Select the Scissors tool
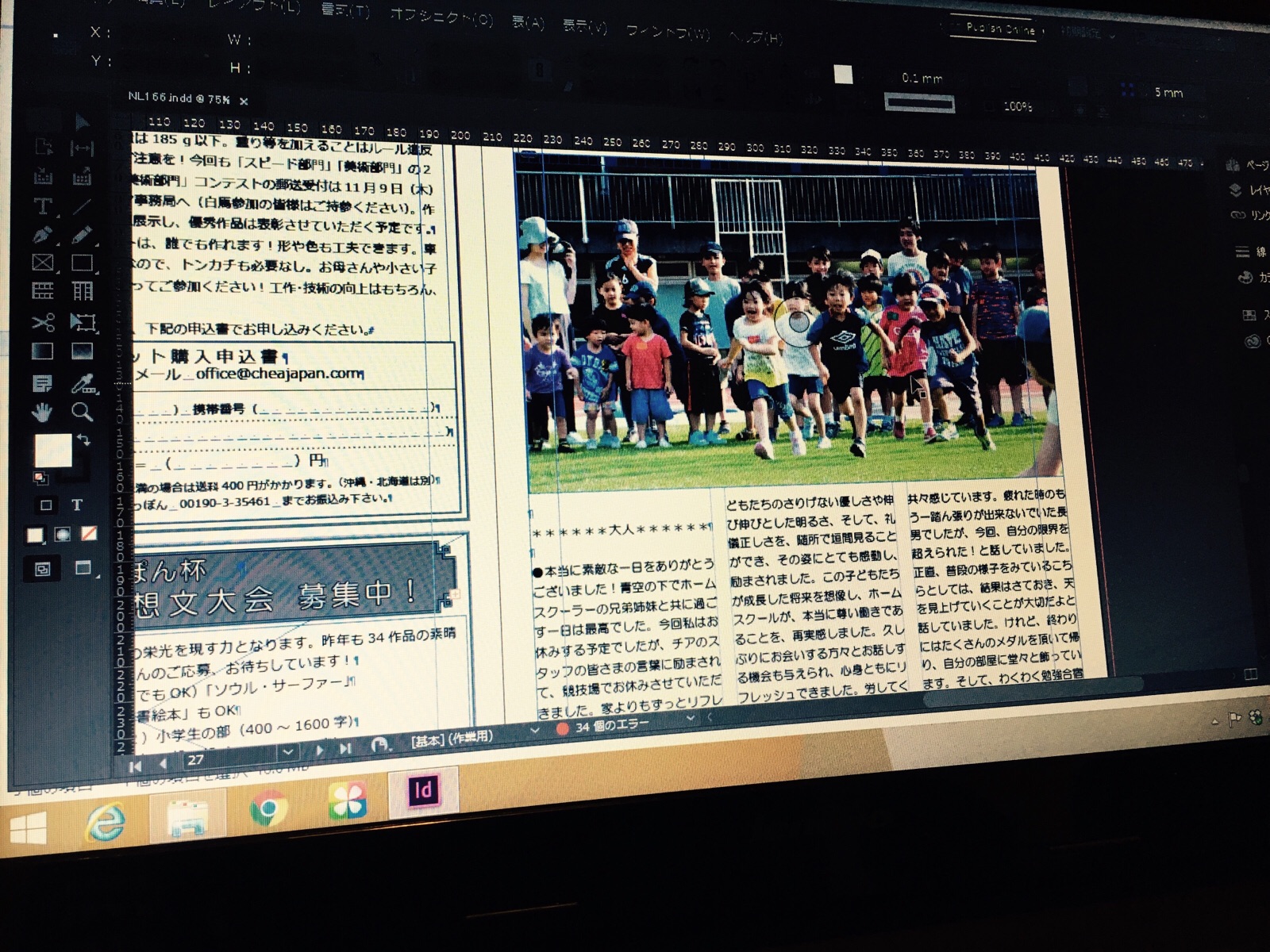 coord(43,322)
